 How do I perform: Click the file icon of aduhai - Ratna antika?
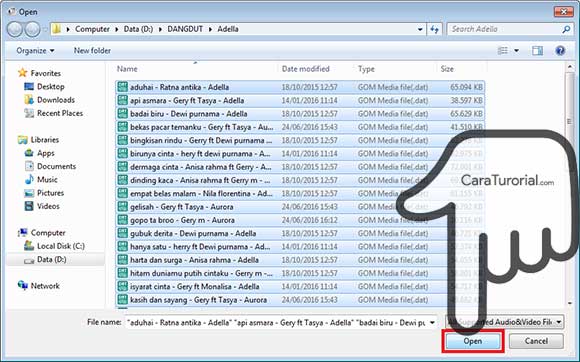[x=122, y=87]
